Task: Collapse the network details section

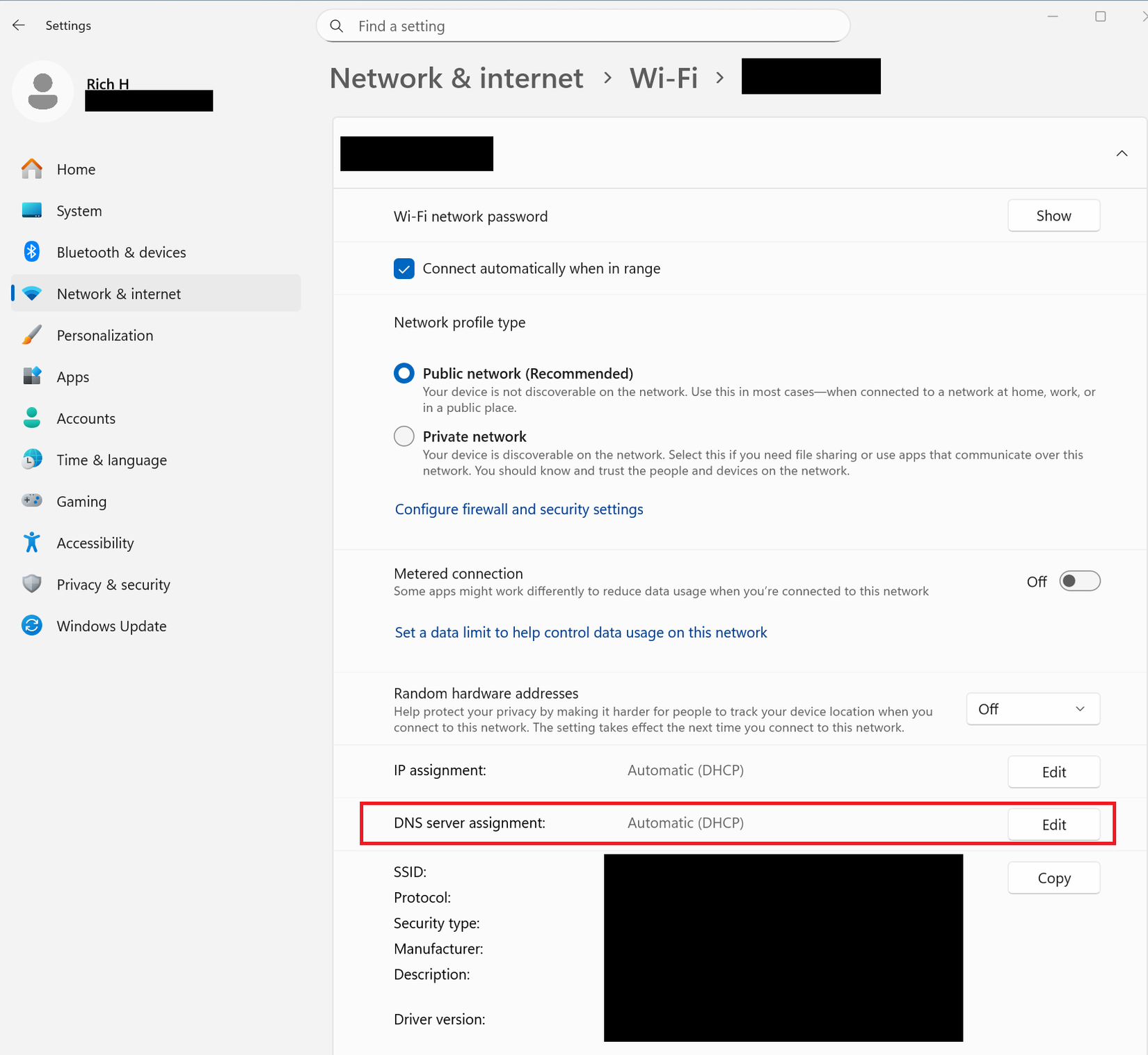Action: pos(1122,153)
